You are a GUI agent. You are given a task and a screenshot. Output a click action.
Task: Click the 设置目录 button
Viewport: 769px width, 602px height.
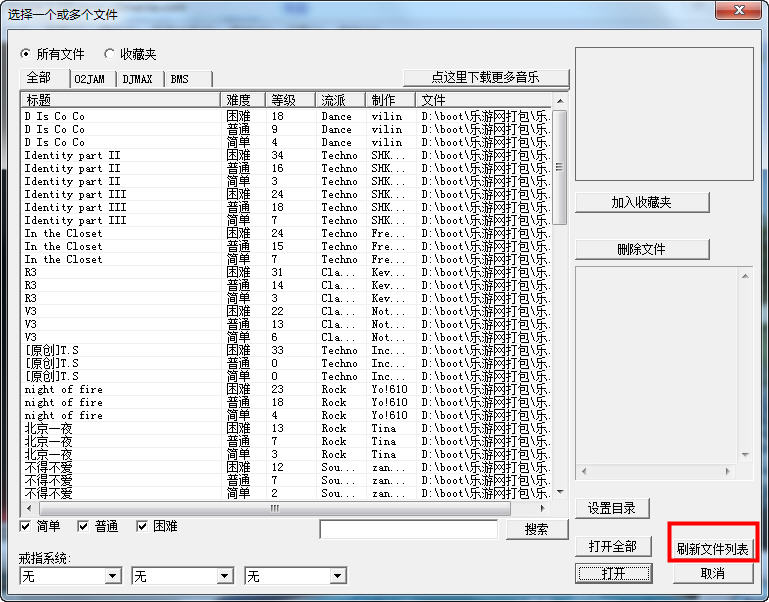(x=612, y=508)
